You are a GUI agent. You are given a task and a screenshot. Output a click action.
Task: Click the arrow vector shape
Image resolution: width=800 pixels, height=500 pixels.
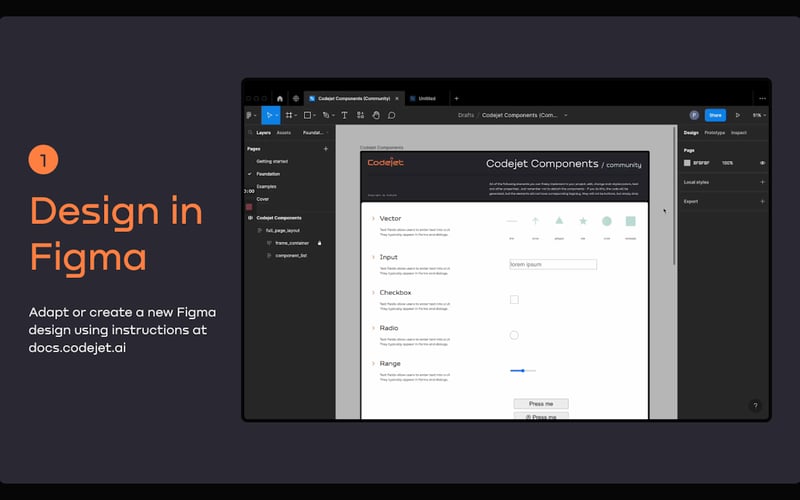pos(535,221)
